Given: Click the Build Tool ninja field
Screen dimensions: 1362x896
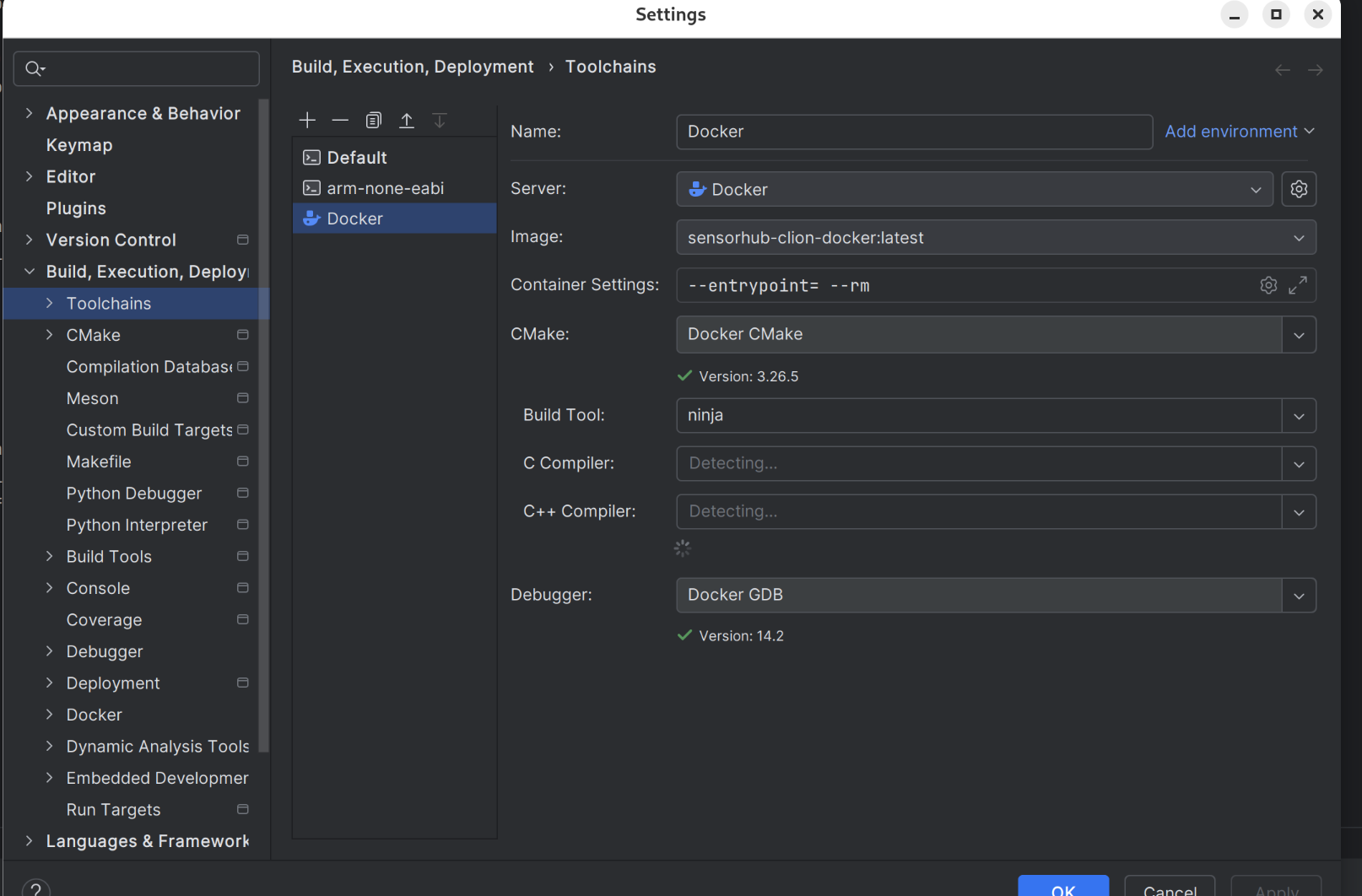Looking at the screenshot, I should point(979,416).
